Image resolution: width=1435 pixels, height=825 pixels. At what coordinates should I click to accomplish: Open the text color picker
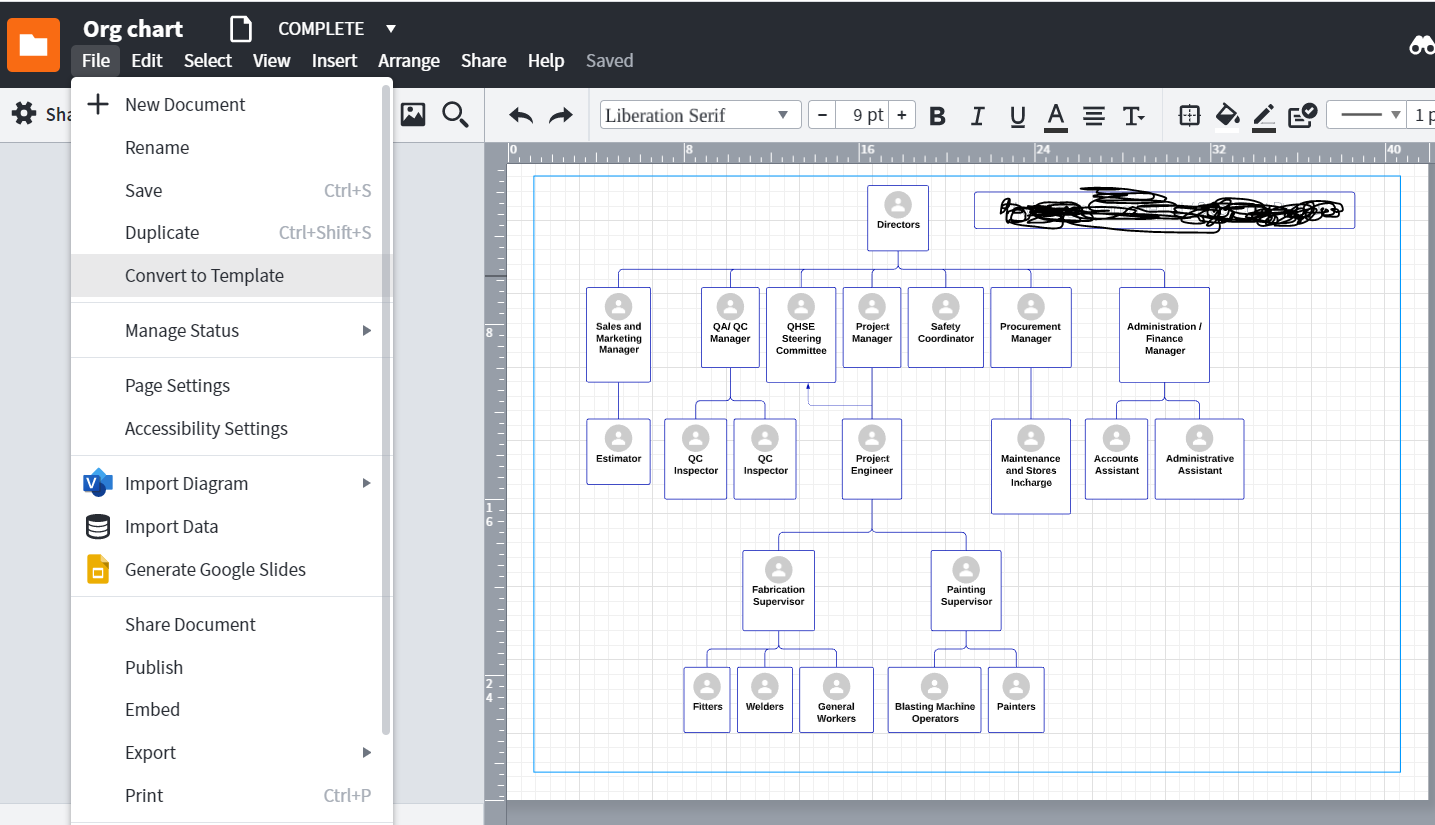(1055, 117)
